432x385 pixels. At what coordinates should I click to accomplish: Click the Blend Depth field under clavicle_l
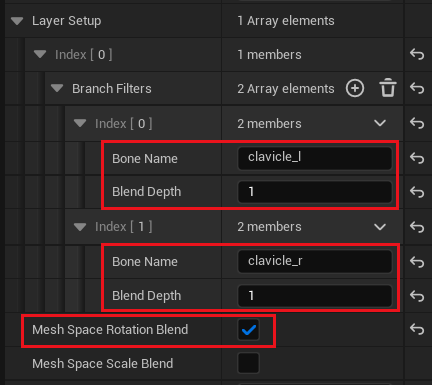315,192
